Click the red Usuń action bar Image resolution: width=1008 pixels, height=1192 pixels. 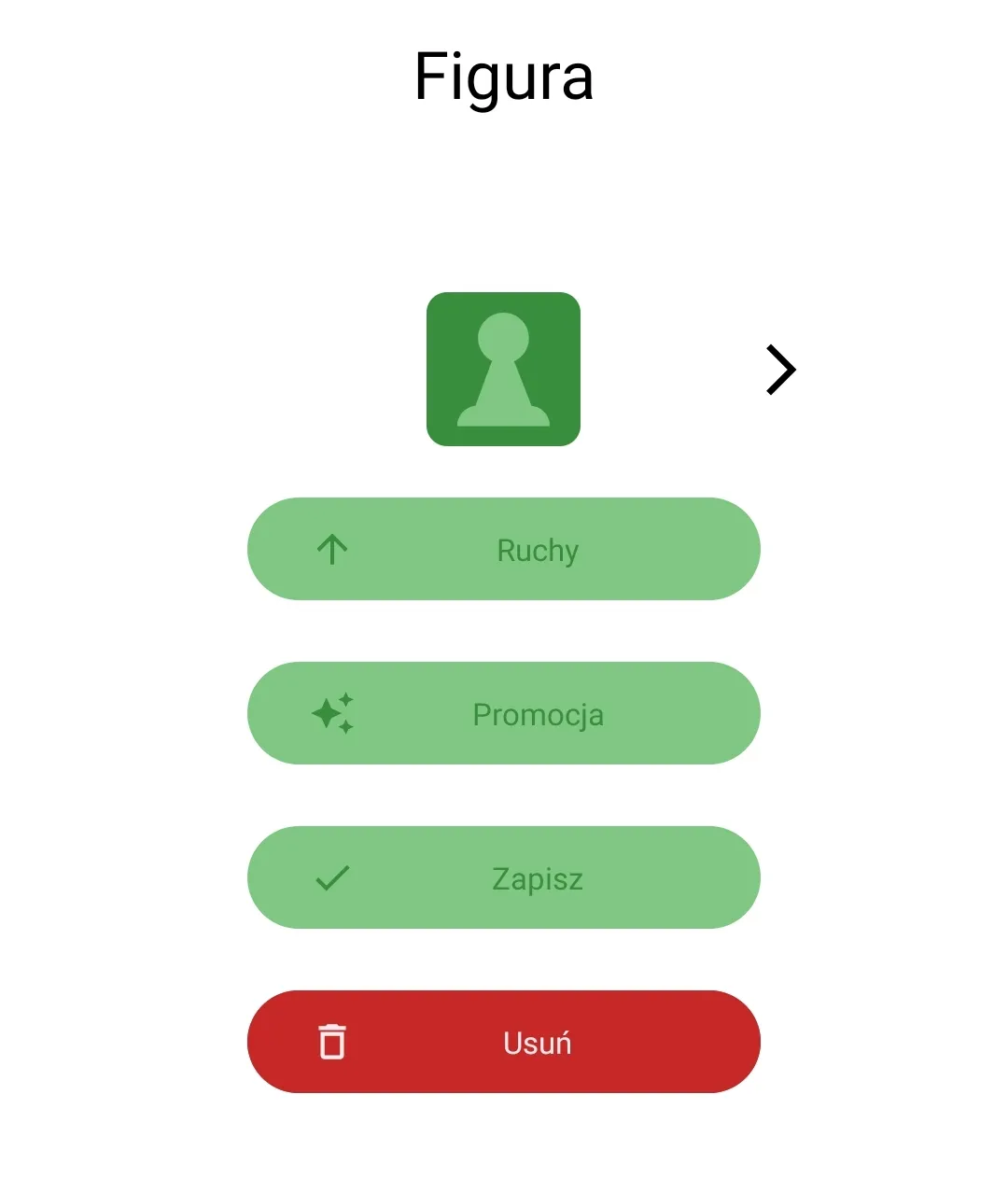504,1042
